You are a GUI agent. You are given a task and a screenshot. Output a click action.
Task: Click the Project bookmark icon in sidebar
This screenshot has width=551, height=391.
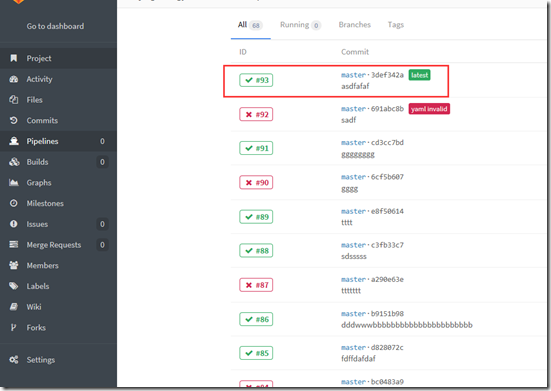pyautogui.click(x=14, y=58)
